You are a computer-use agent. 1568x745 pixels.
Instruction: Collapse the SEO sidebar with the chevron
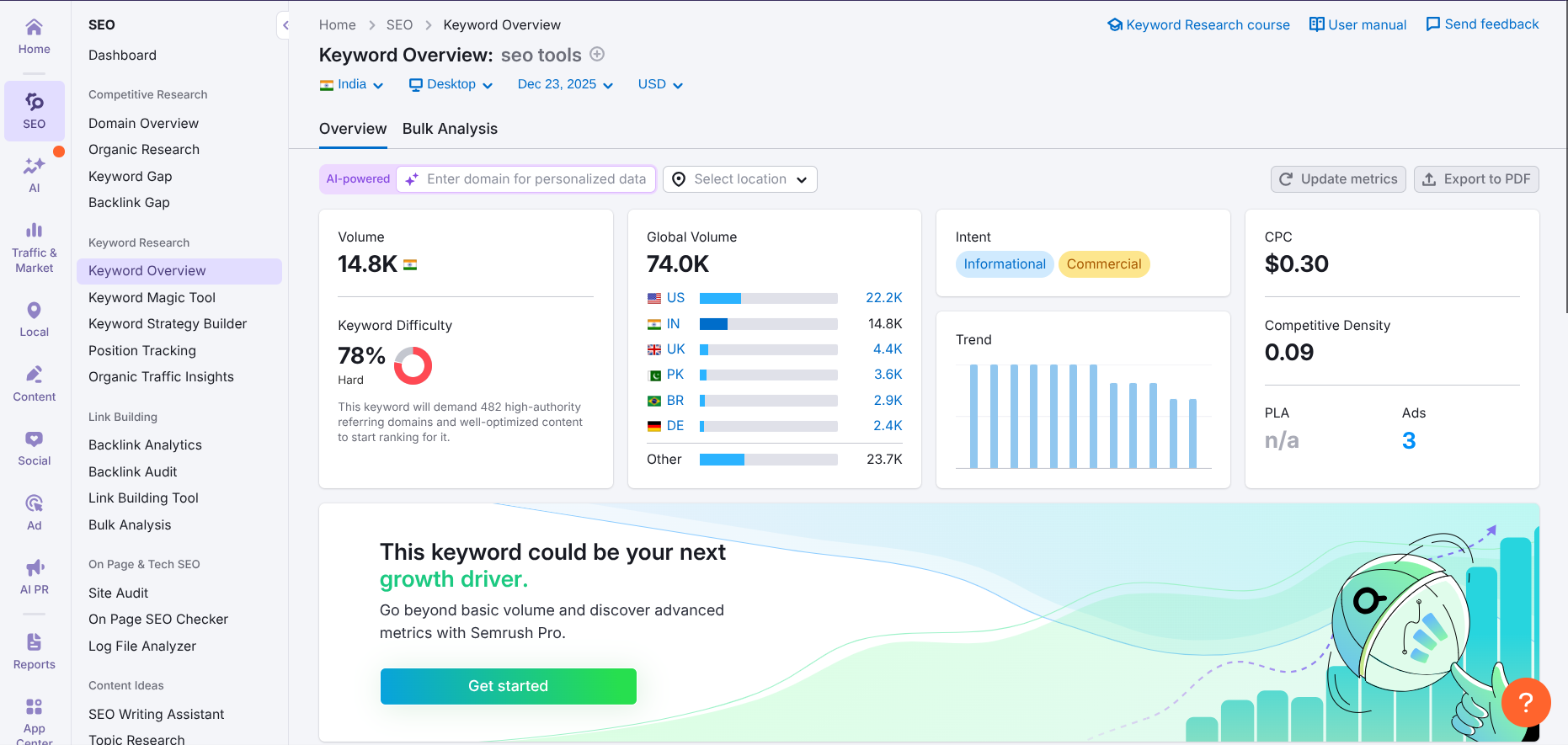(285, 25)
